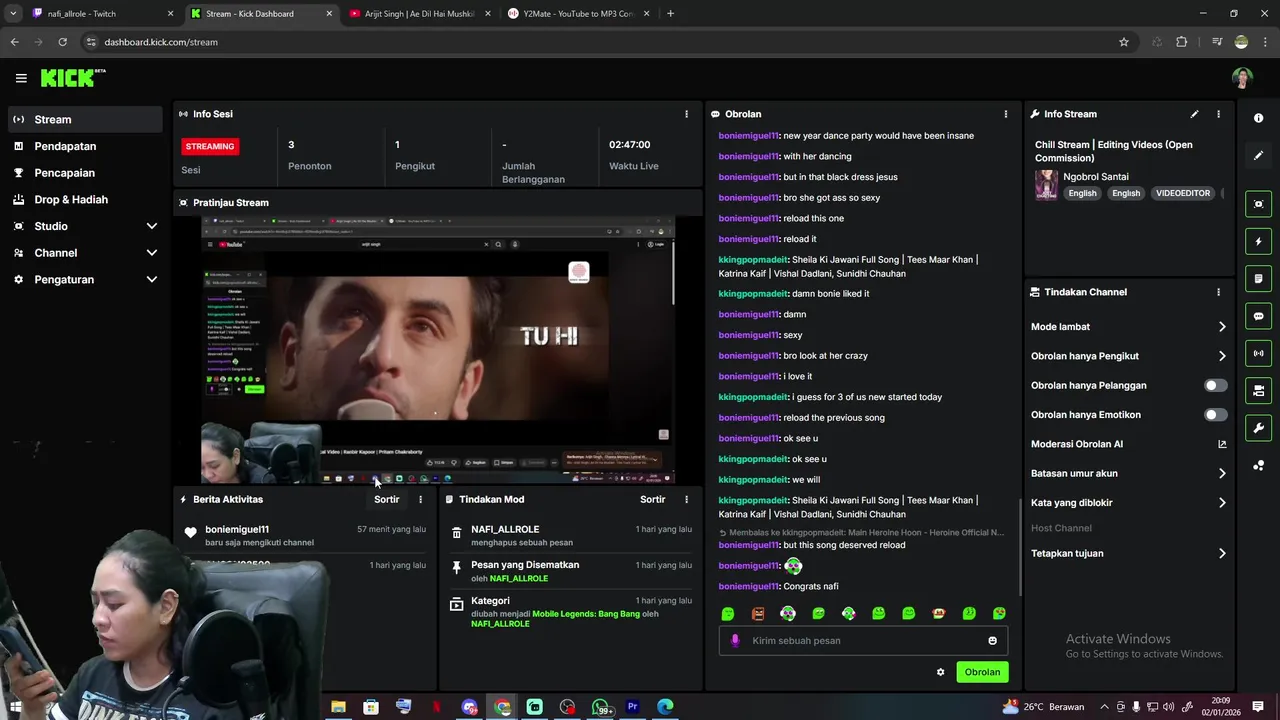This screenshot has height=720, width=1280.
Task: Bookmark this page with star icon
Action: [x=1124, y=42]
